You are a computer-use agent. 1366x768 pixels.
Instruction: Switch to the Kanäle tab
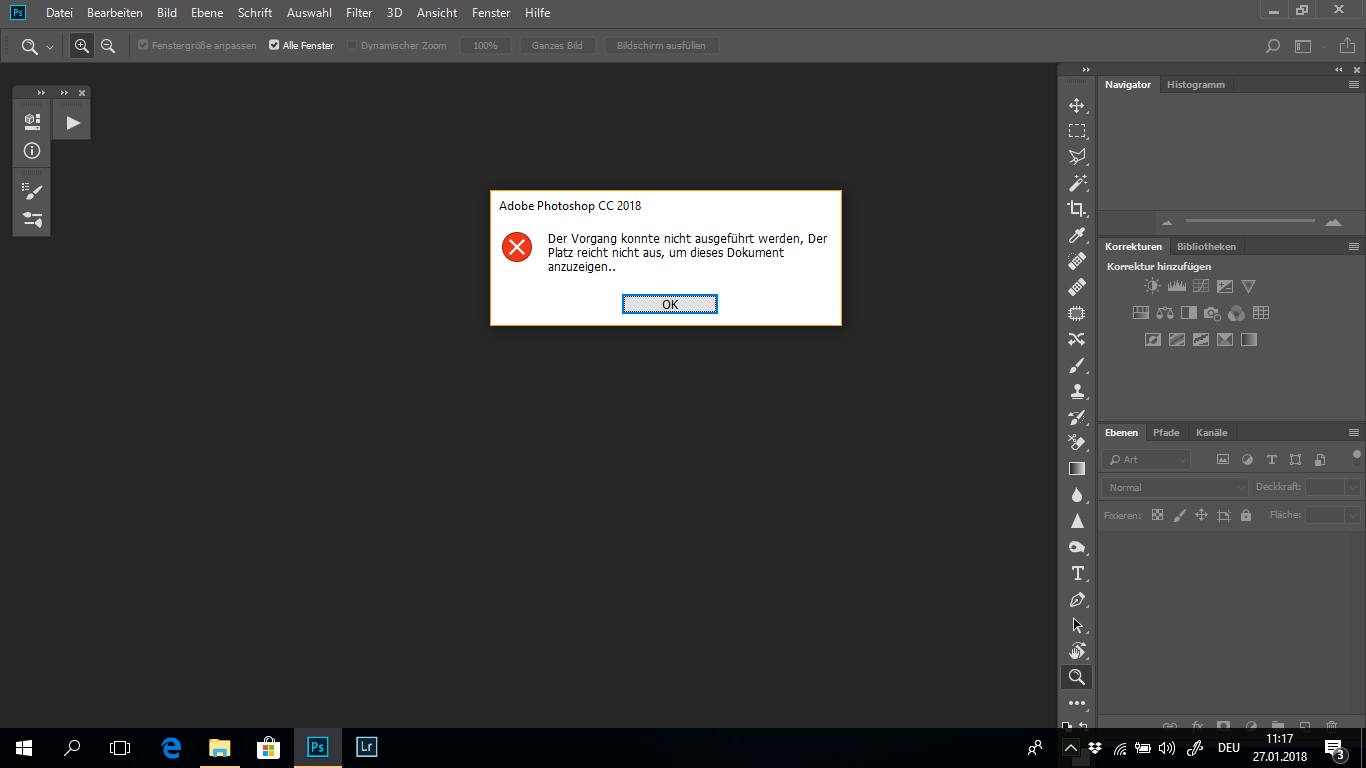tap(1211, 433)
